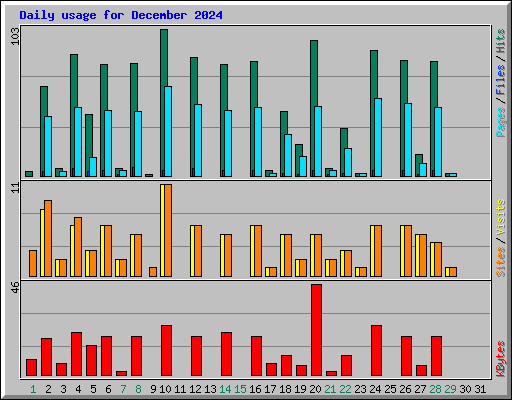Click the day 1 label on the axis
Screen dimensions: 512x400
coord(33,389)
